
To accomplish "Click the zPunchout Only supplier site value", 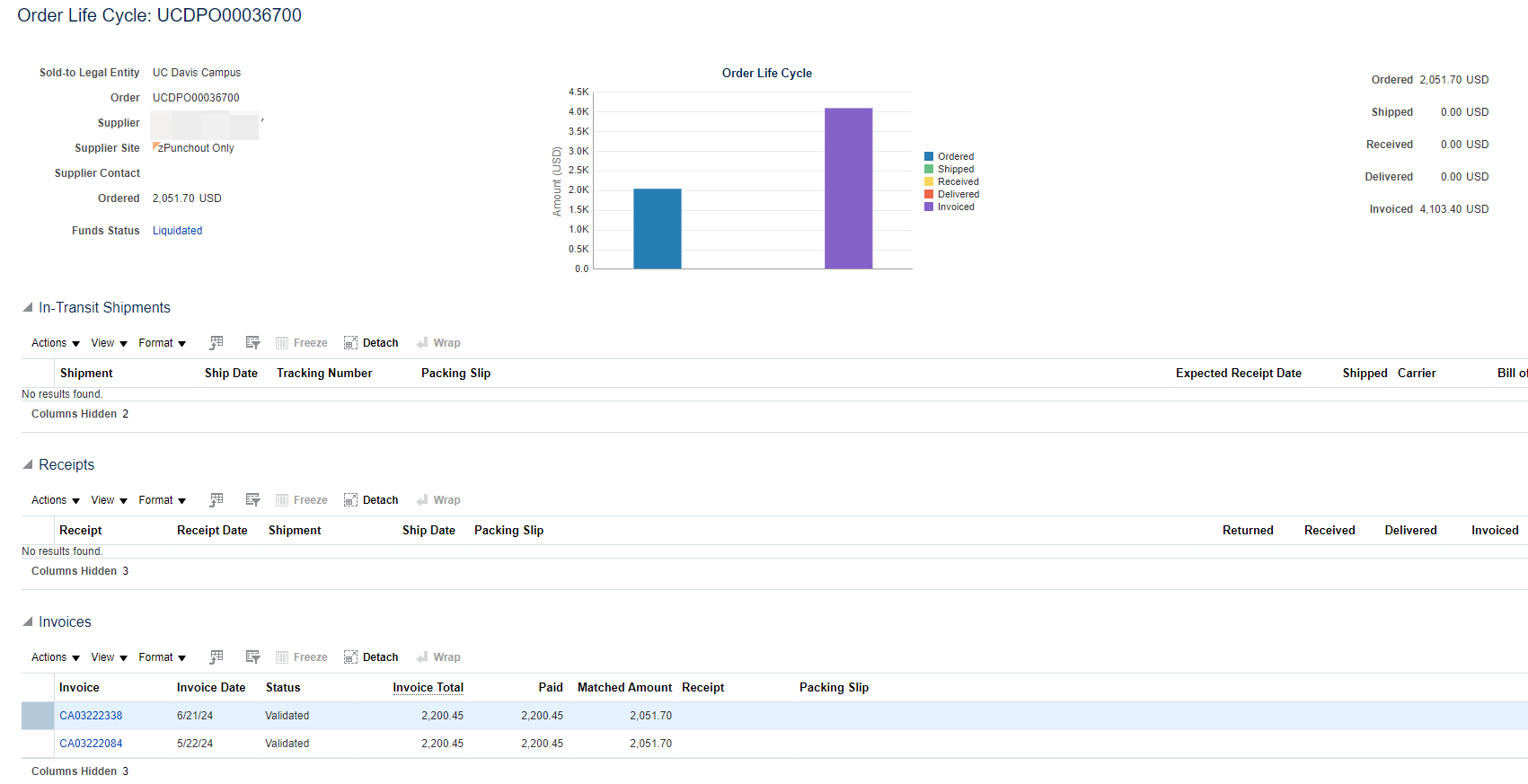I will click(x=196, y=148).
